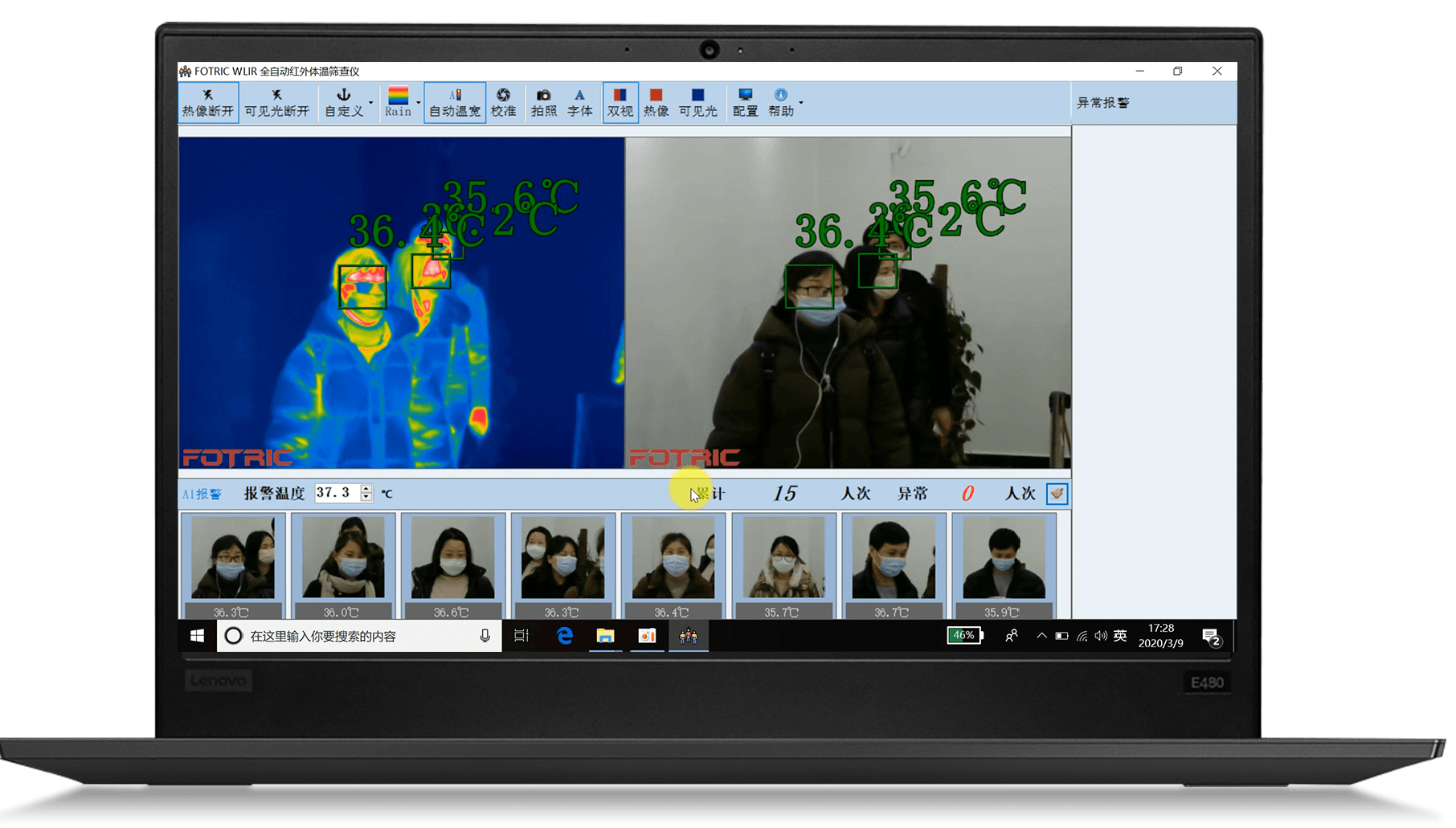
Task: Open Task View on the taskbar
Action: coord(521,636)
